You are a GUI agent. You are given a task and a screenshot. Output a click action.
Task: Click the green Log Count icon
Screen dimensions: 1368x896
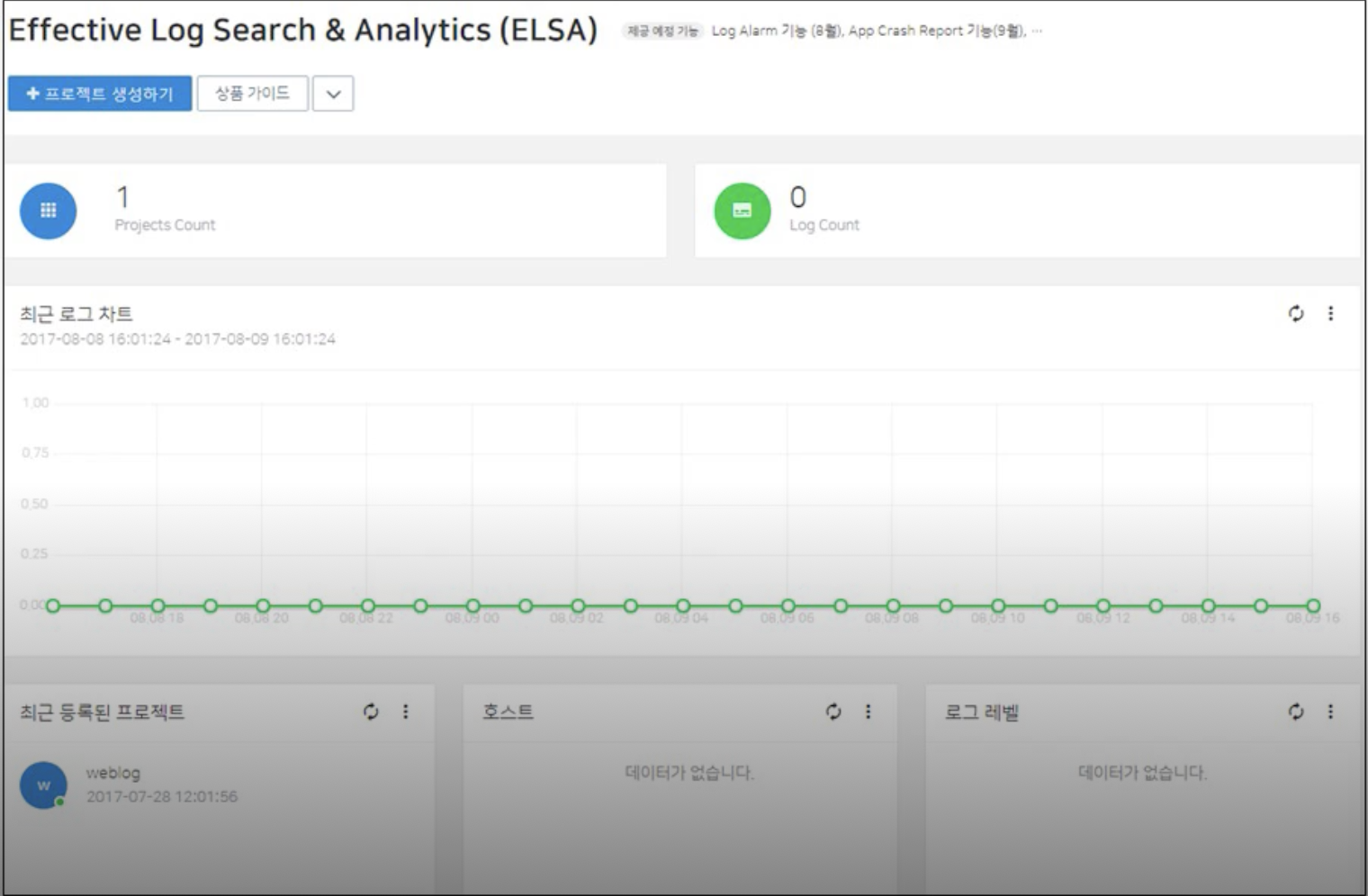click(x=742, y=211)
